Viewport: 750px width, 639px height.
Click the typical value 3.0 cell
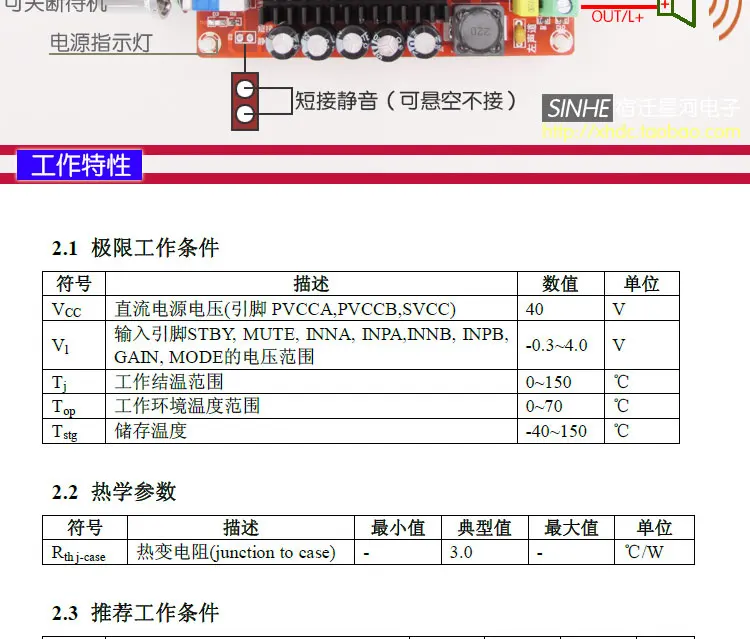tap(485, 552)
